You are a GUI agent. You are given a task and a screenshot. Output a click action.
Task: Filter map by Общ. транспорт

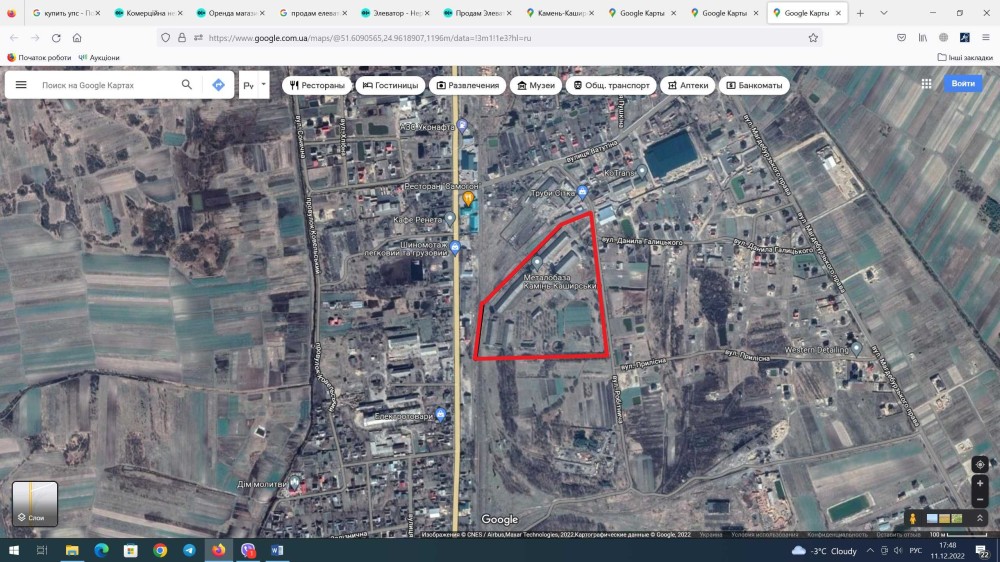click(611, 85)
